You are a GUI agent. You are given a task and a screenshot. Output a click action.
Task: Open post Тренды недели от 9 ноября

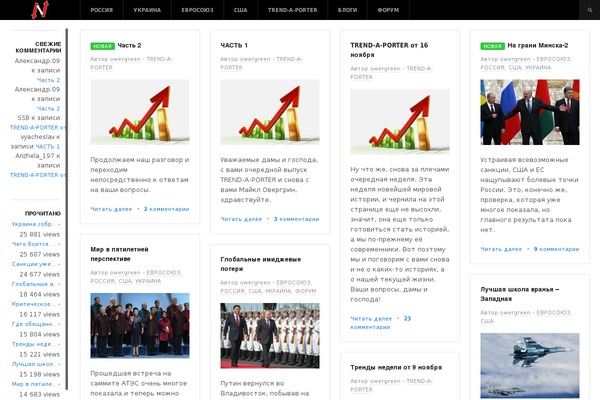(x=396, y=367)
